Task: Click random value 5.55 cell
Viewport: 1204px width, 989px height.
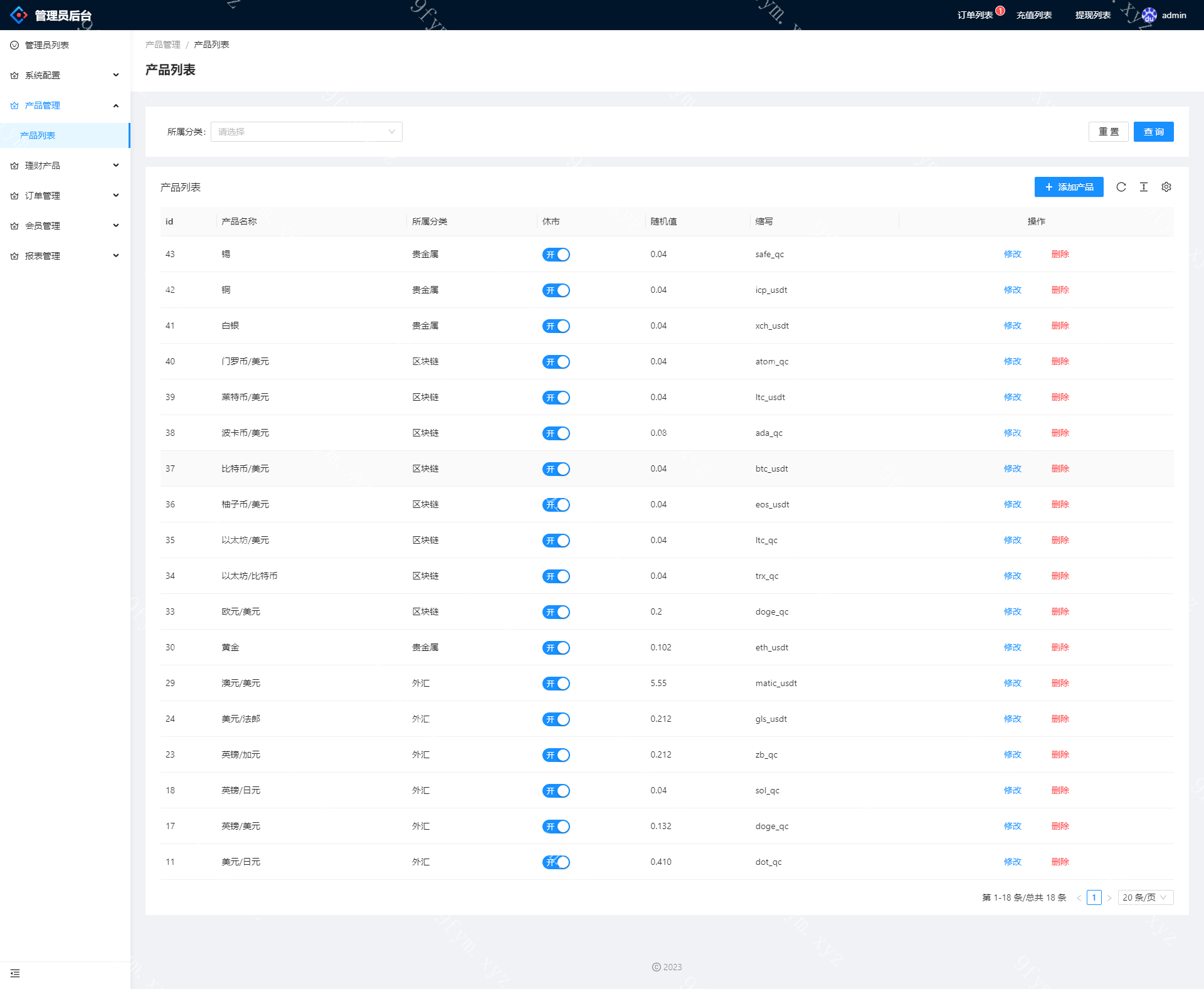Action: click(658, 683)
